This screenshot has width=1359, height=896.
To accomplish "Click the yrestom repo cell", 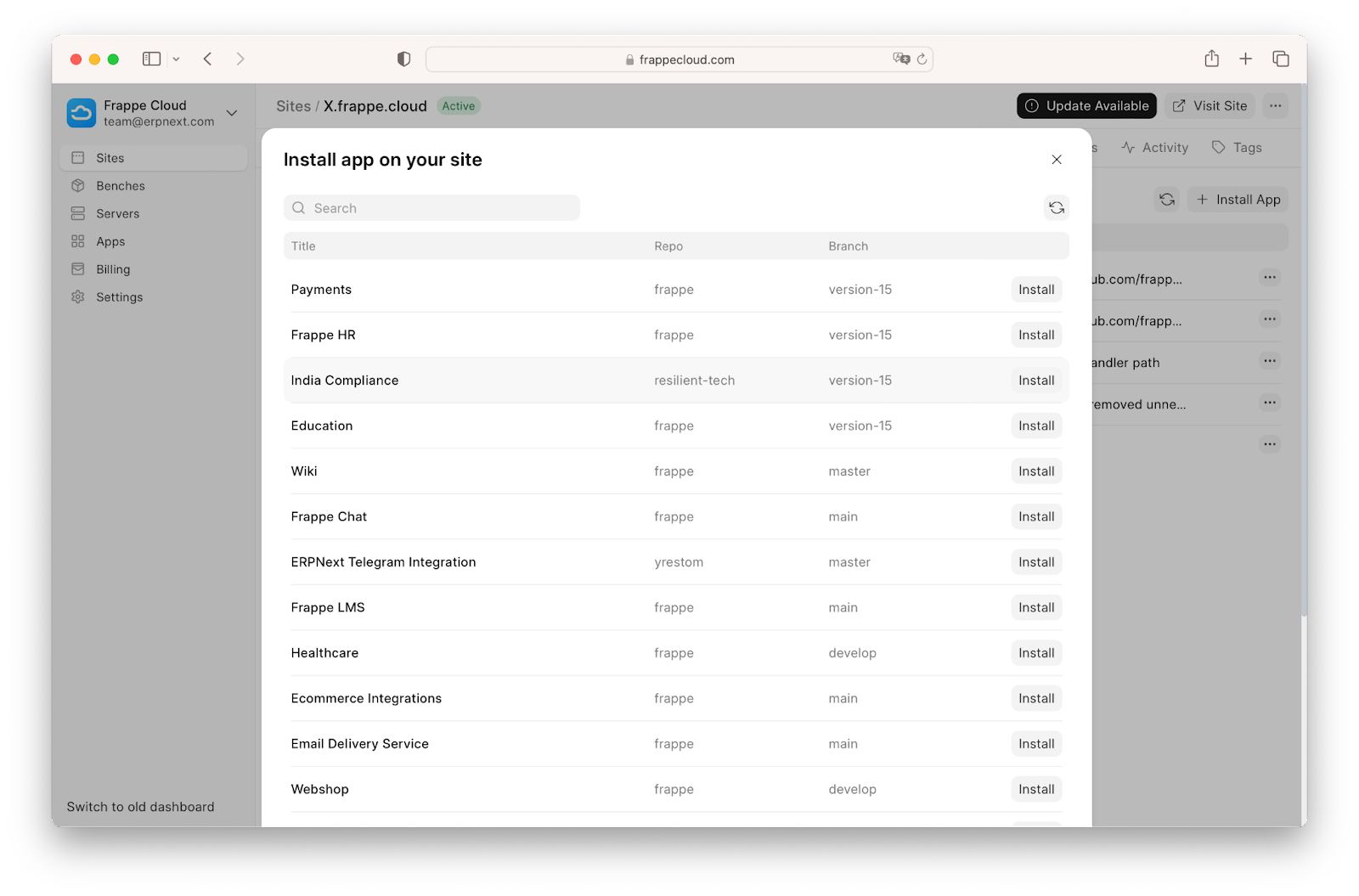I will coord(679,562).
